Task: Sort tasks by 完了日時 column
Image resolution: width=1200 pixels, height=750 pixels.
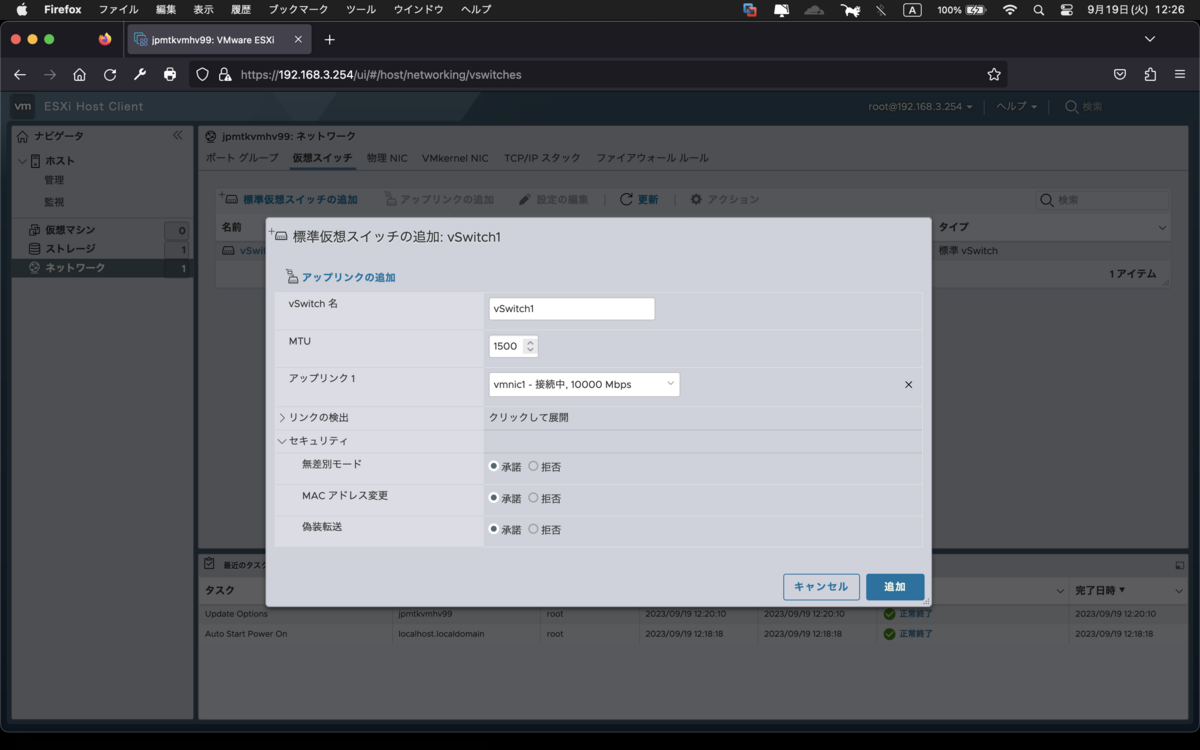Action: point(1100,590)
